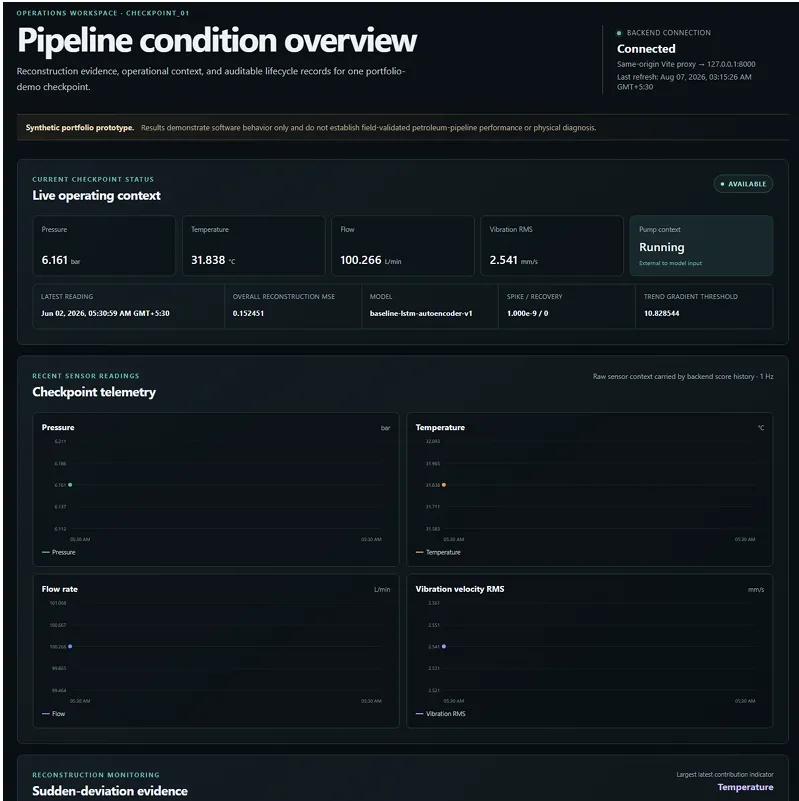This screenshot has width=799, height=801.
Task: Click 'Raw sensor context carried by backend score history' note
Action: 683,376
